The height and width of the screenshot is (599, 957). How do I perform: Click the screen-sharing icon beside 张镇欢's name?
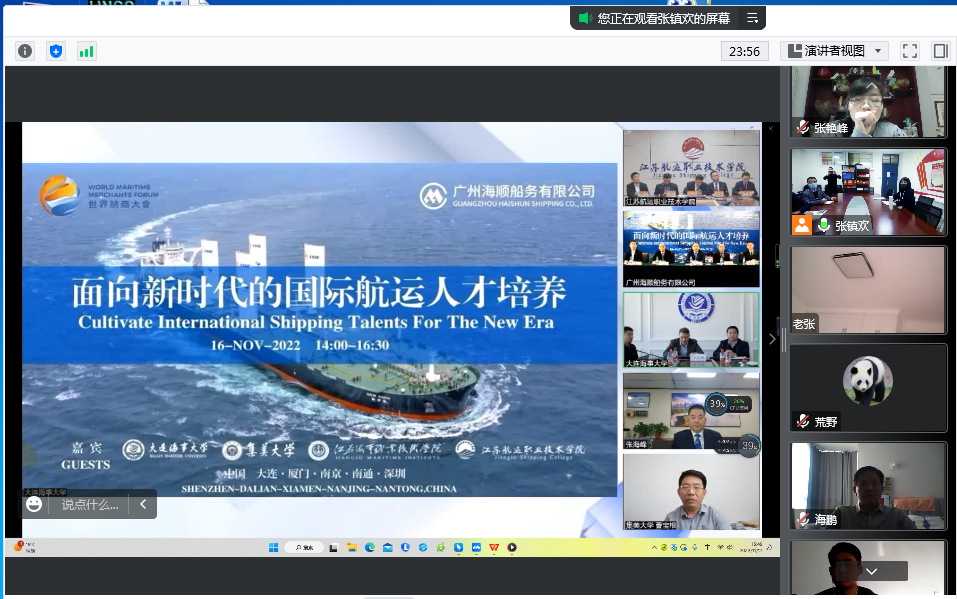802,225
